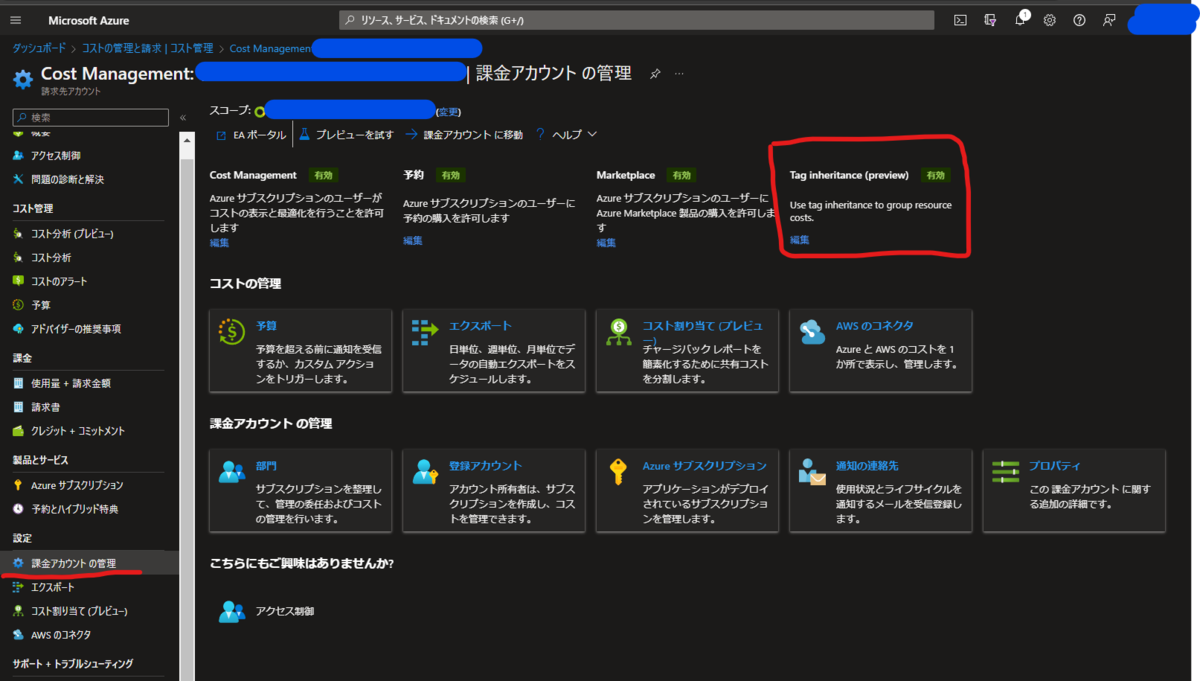Screen dimensions: 1200x681
Task: Open アドバイザーの推奨事項 in the sidebar
Action: click(76, 329)
